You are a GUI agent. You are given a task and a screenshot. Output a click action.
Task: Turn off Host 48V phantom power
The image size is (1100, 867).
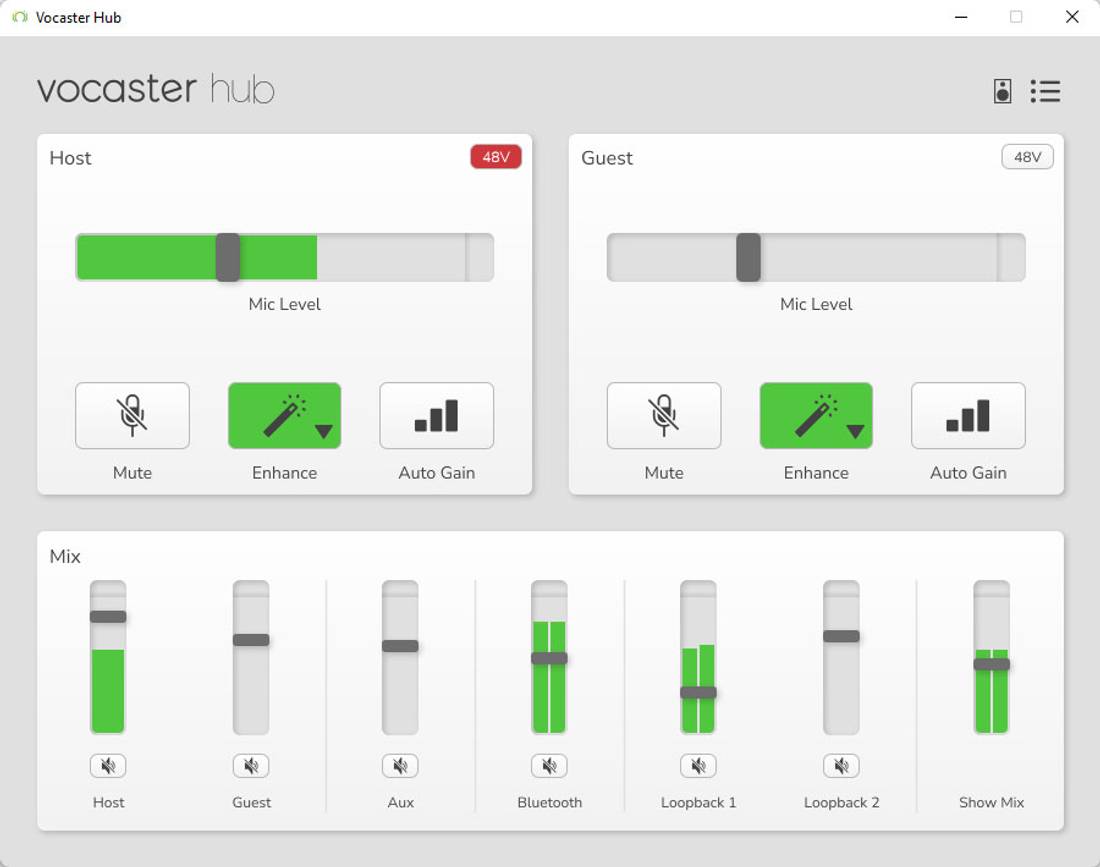(x=496, y=157)
